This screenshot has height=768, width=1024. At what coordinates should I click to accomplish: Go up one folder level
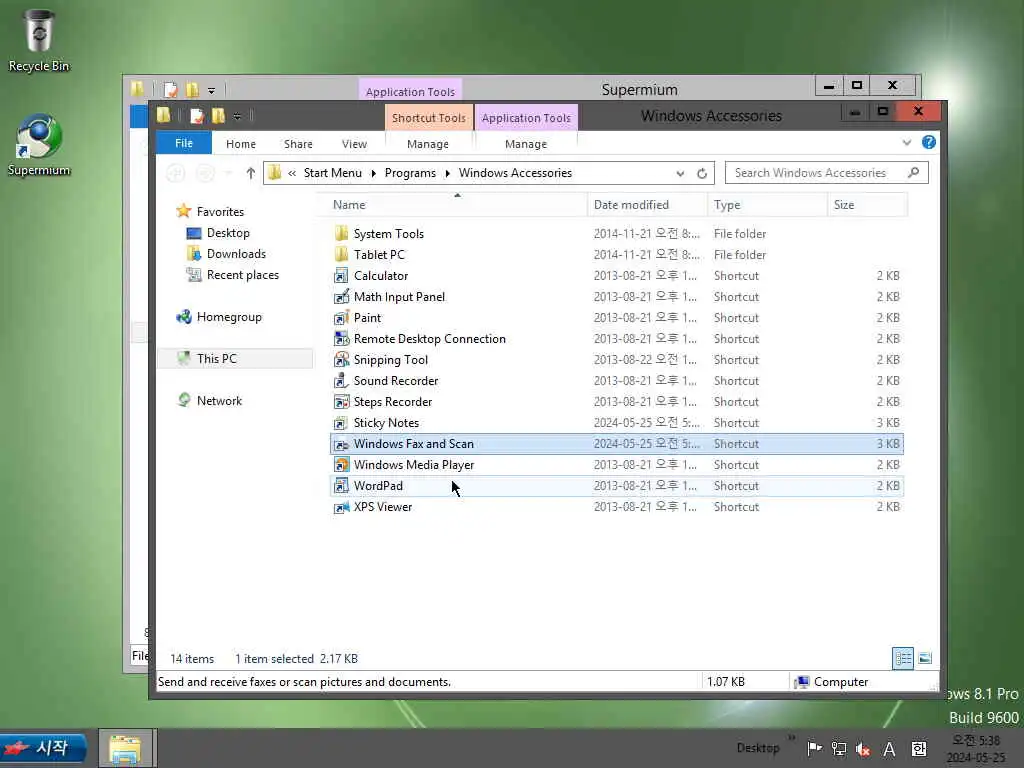pos(251,173)
